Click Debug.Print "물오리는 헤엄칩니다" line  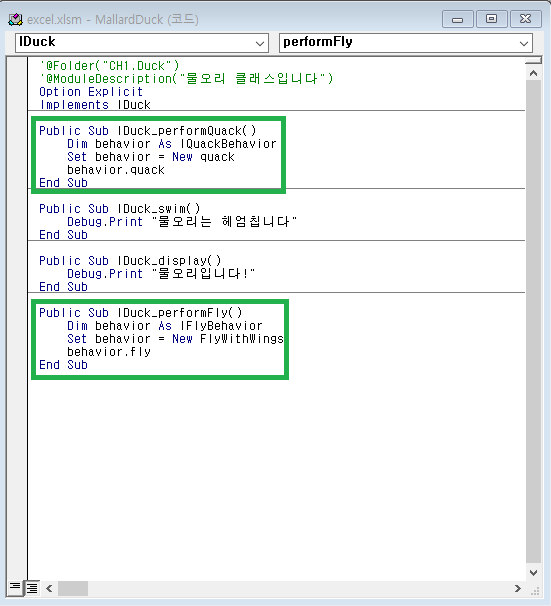pyautogui.click(x=182, y=222)
